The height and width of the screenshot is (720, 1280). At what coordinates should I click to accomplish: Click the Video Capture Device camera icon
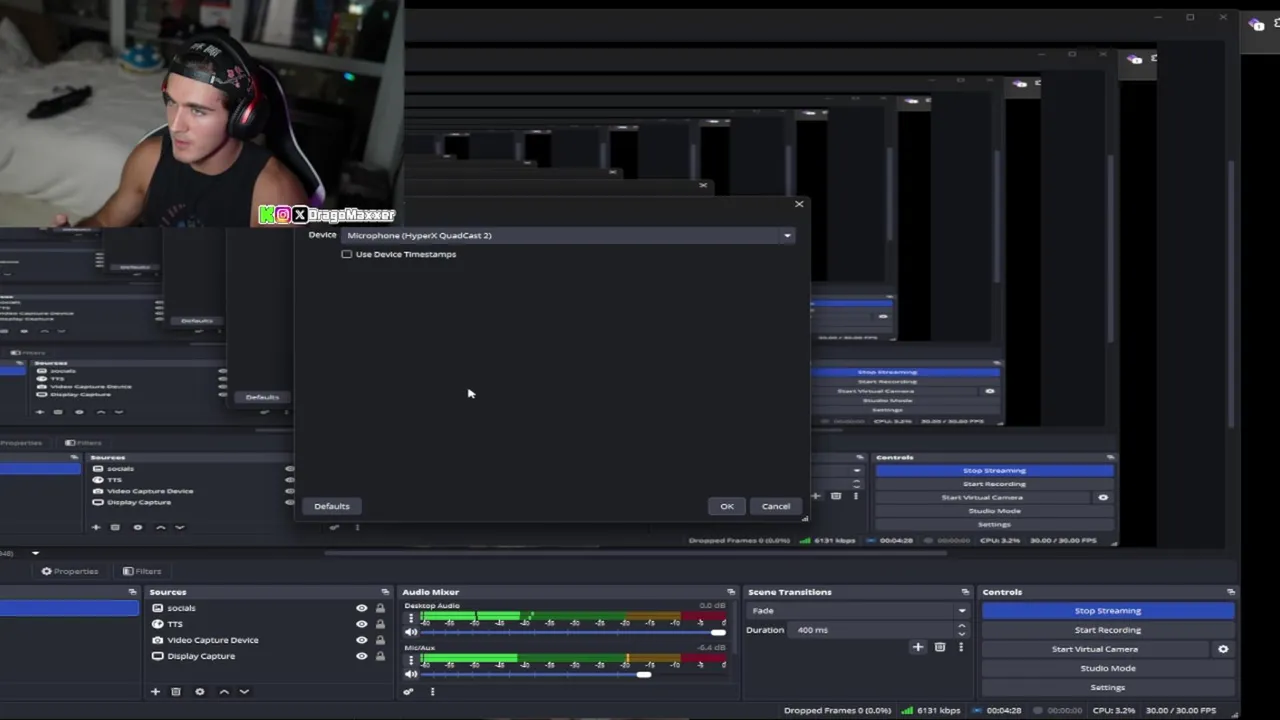point(157,640)
